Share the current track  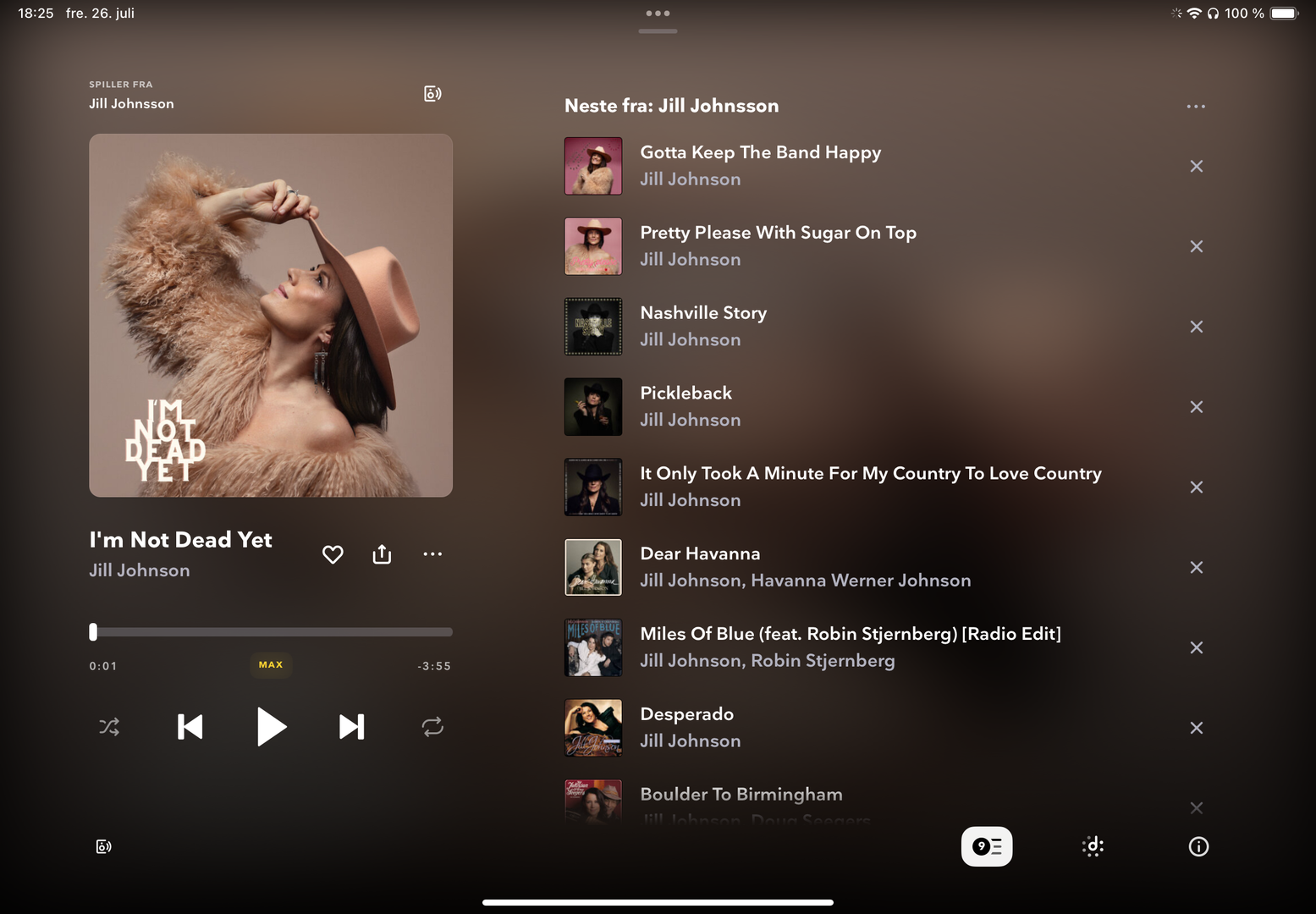pyautogui.click(x=382, y=554)
